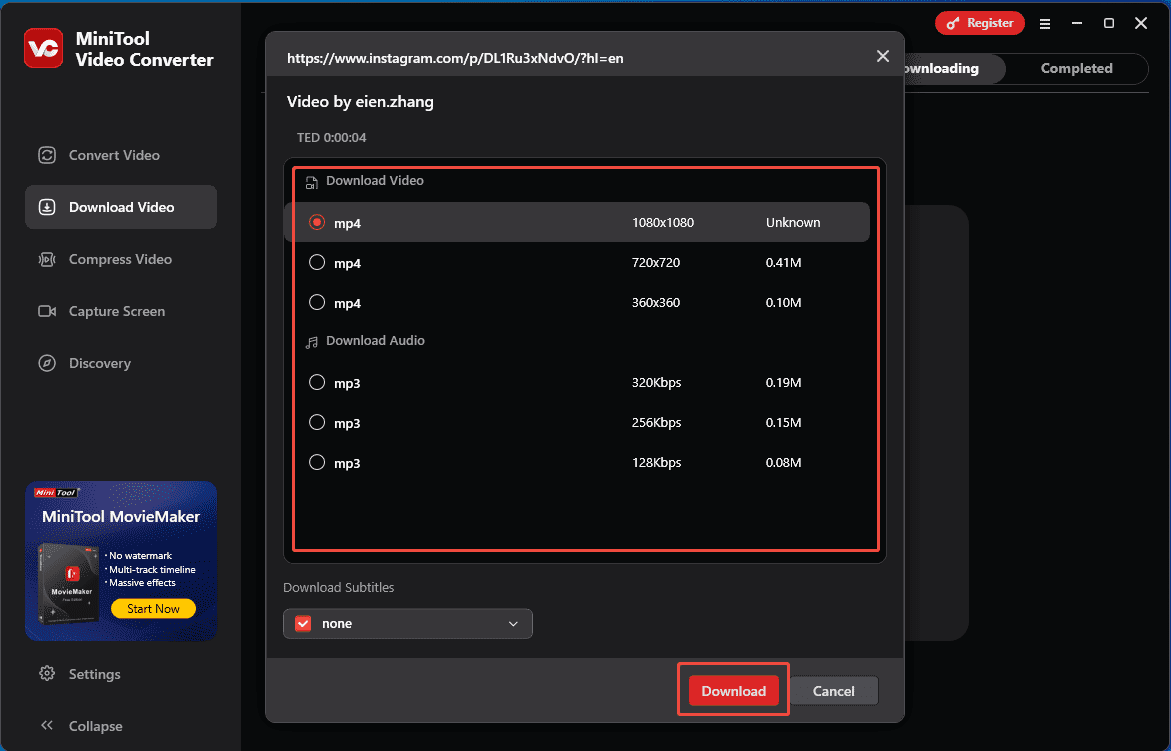Open Discovery section
The image size is (1171, 751).
pos(121,364)
